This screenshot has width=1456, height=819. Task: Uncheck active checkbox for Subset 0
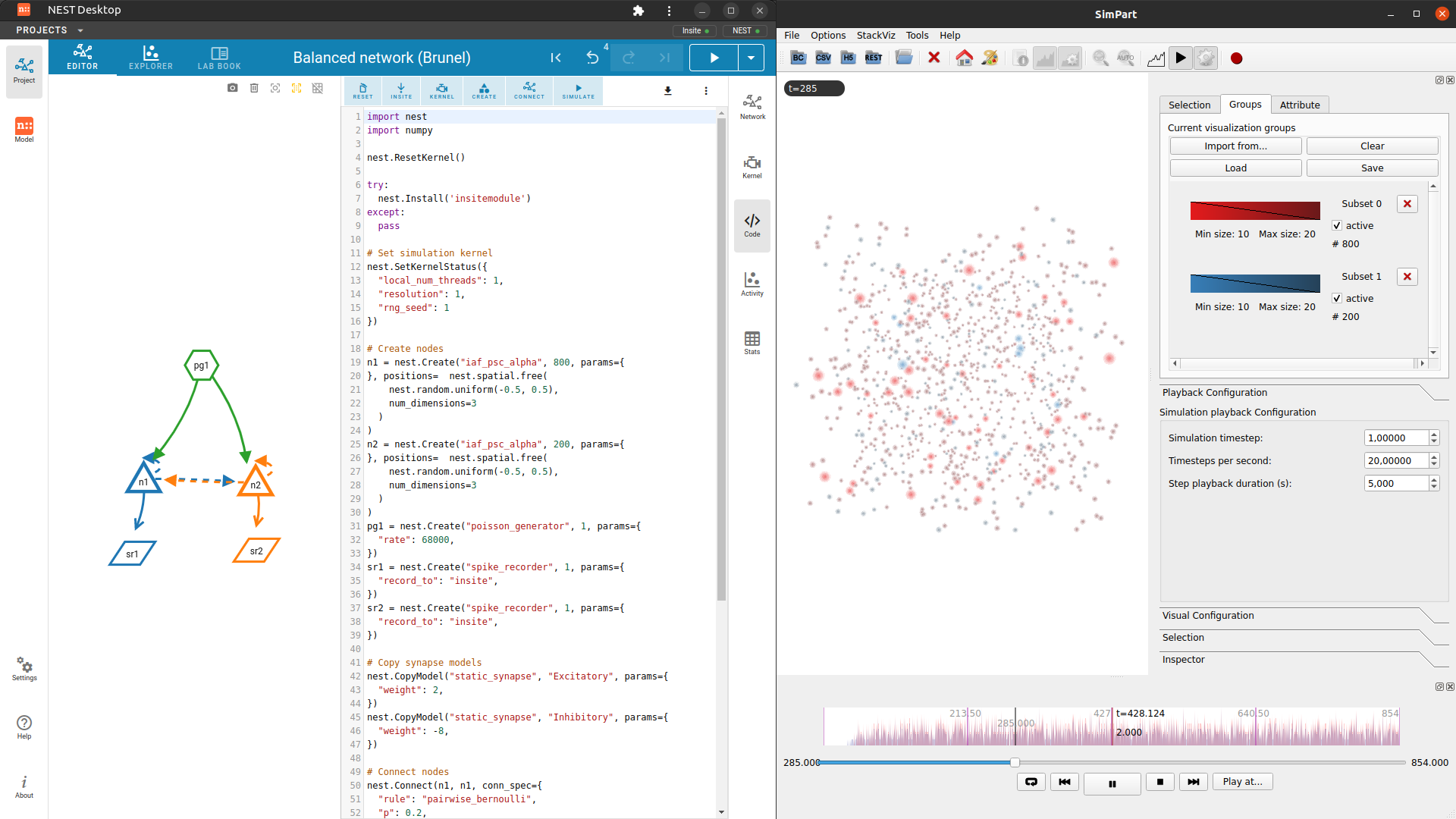tap(1337, 225)
